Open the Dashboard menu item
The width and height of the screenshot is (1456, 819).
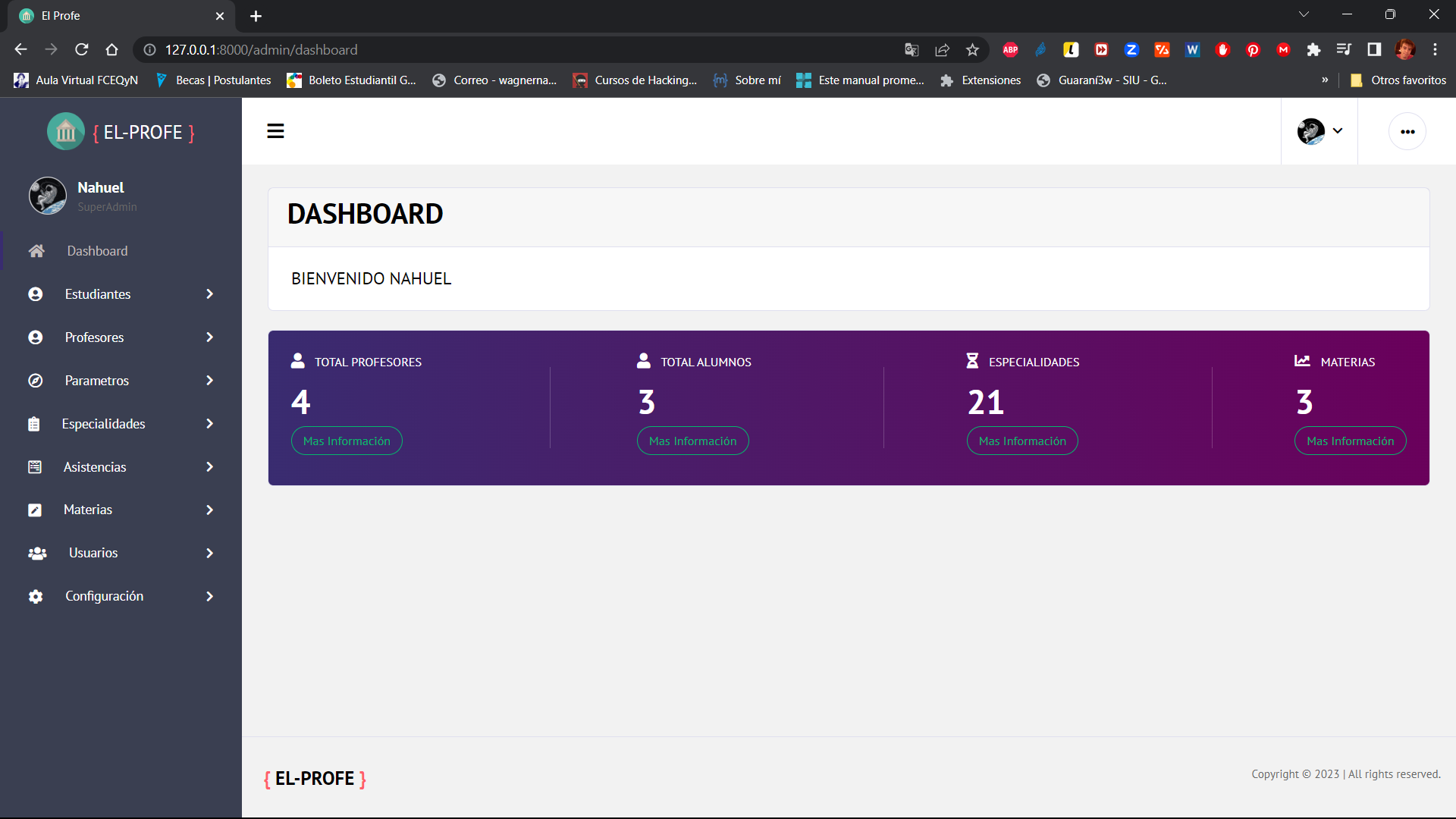[x=97, y=251]
